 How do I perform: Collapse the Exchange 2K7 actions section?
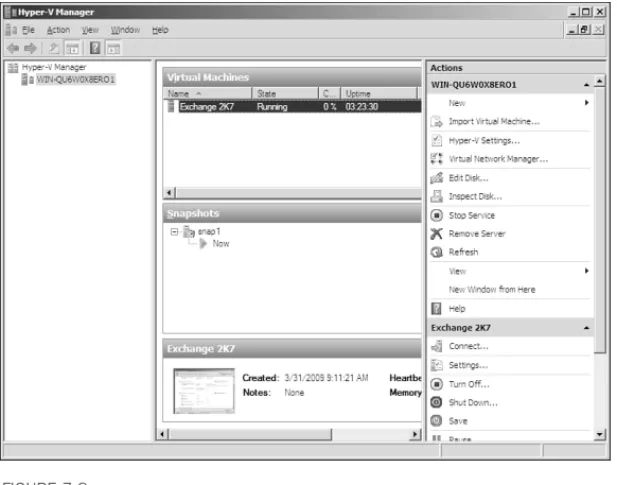coord(586,328)
